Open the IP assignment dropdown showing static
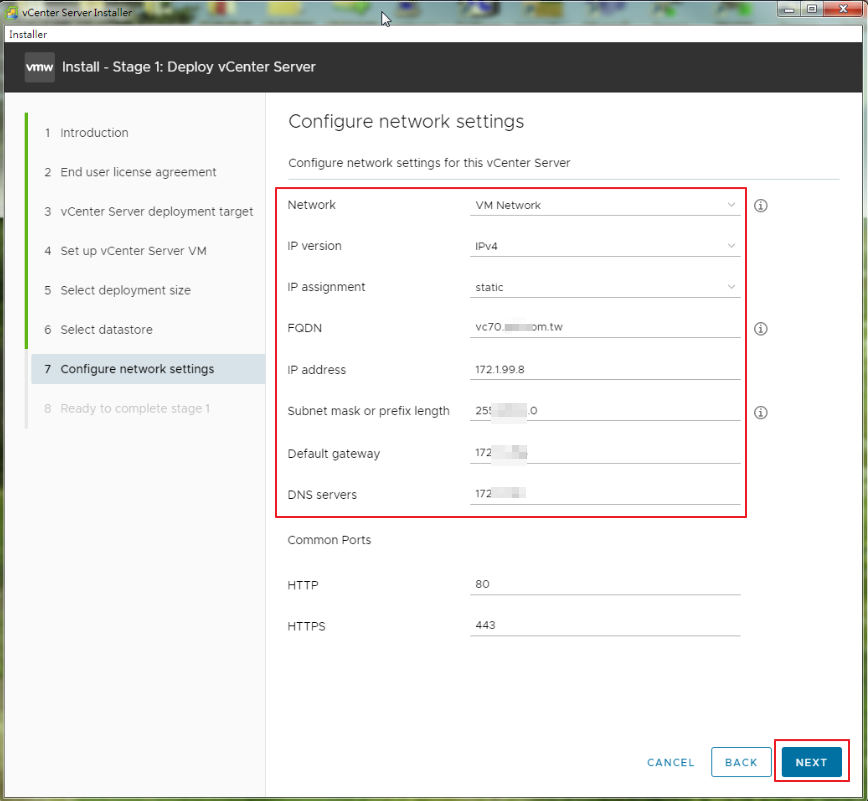Image resolution: width=868 pixels, height=801 pixels. (x=605, y=287)
